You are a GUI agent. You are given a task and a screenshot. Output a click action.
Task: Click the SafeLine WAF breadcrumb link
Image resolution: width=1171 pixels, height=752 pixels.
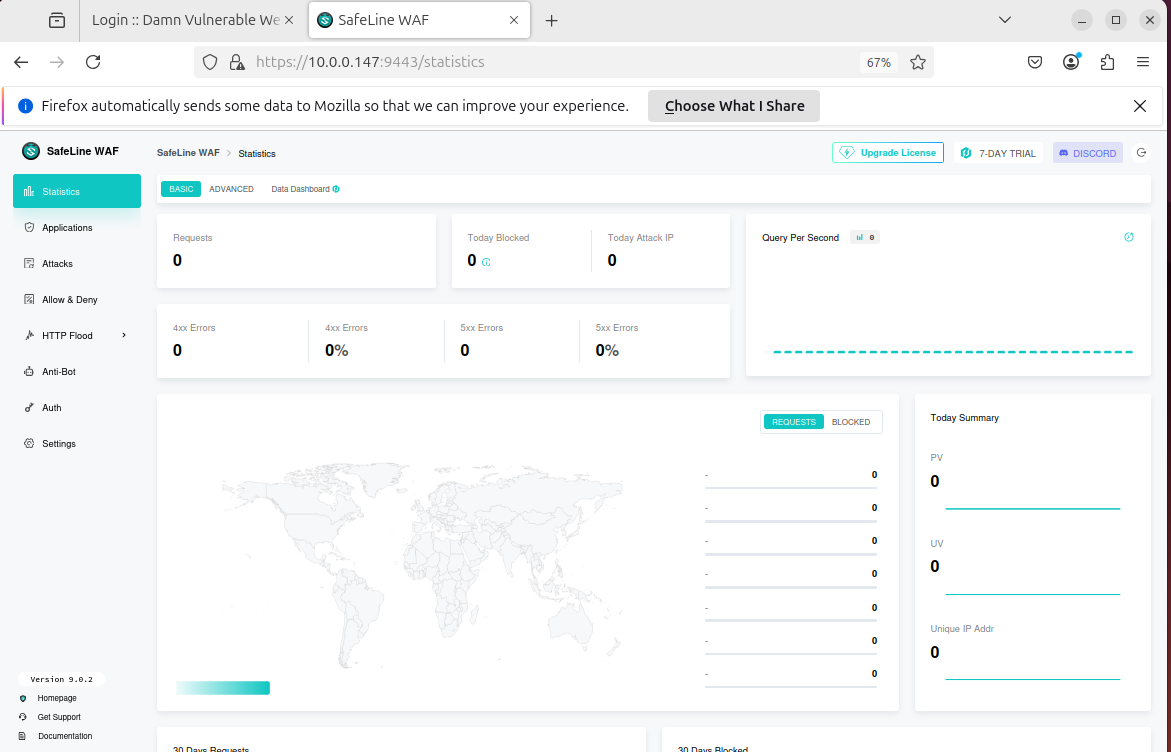click(188, 153)
